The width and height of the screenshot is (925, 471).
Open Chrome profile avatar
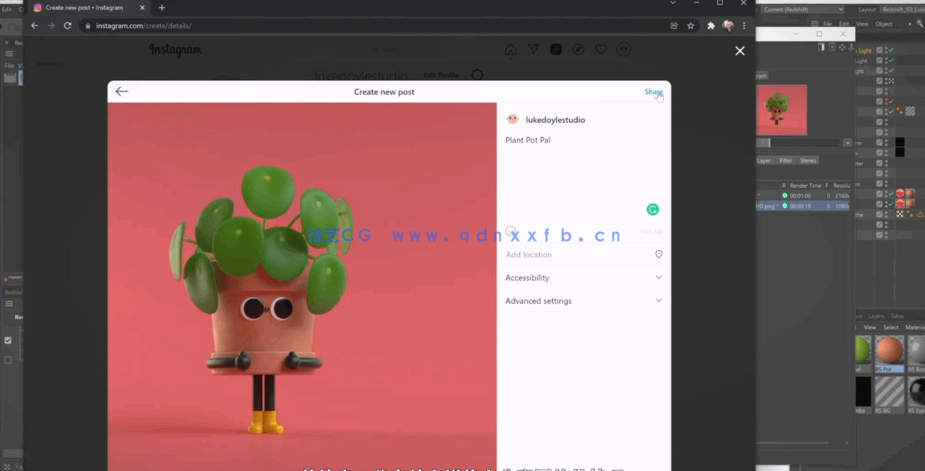click(727, 25)
